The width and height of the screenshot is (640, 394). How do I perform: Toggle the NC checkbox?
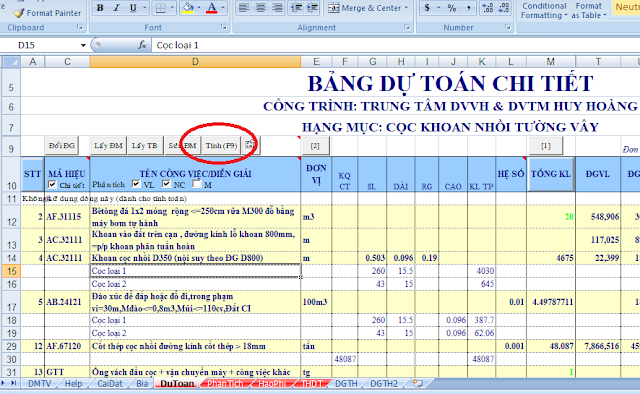[166, 184]
